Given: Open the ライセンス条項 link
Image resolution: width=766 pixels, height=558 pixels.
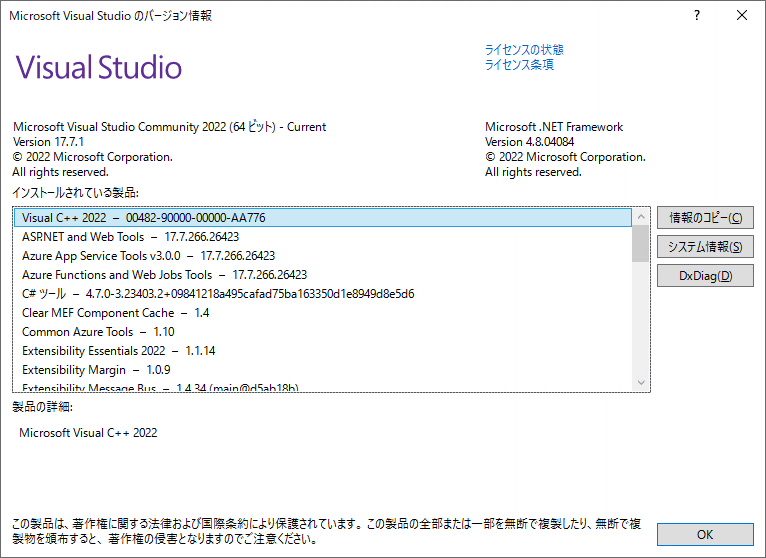Looking at the screenshot, I should coord(519,64).
